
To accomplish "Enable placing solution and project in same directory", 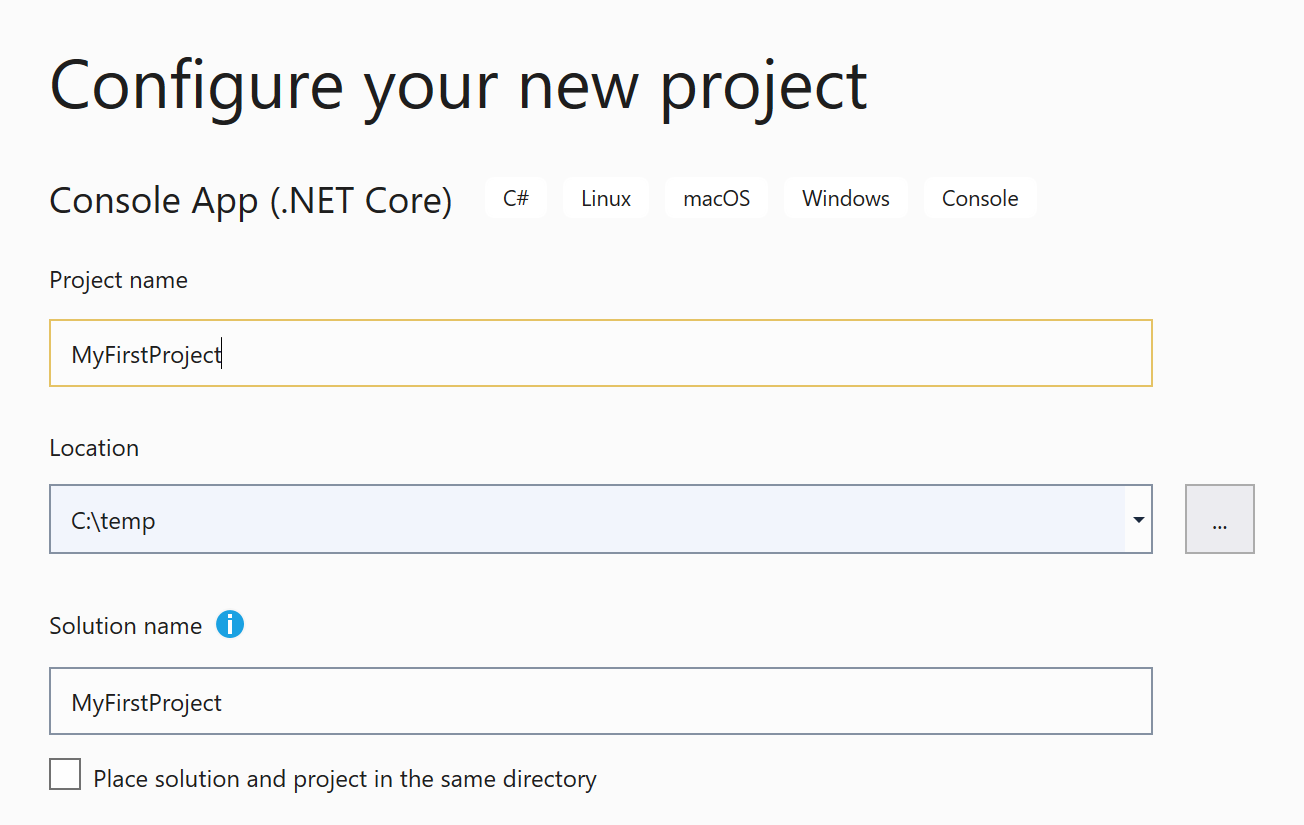I will pyautogui.click(x=65, y=775).
